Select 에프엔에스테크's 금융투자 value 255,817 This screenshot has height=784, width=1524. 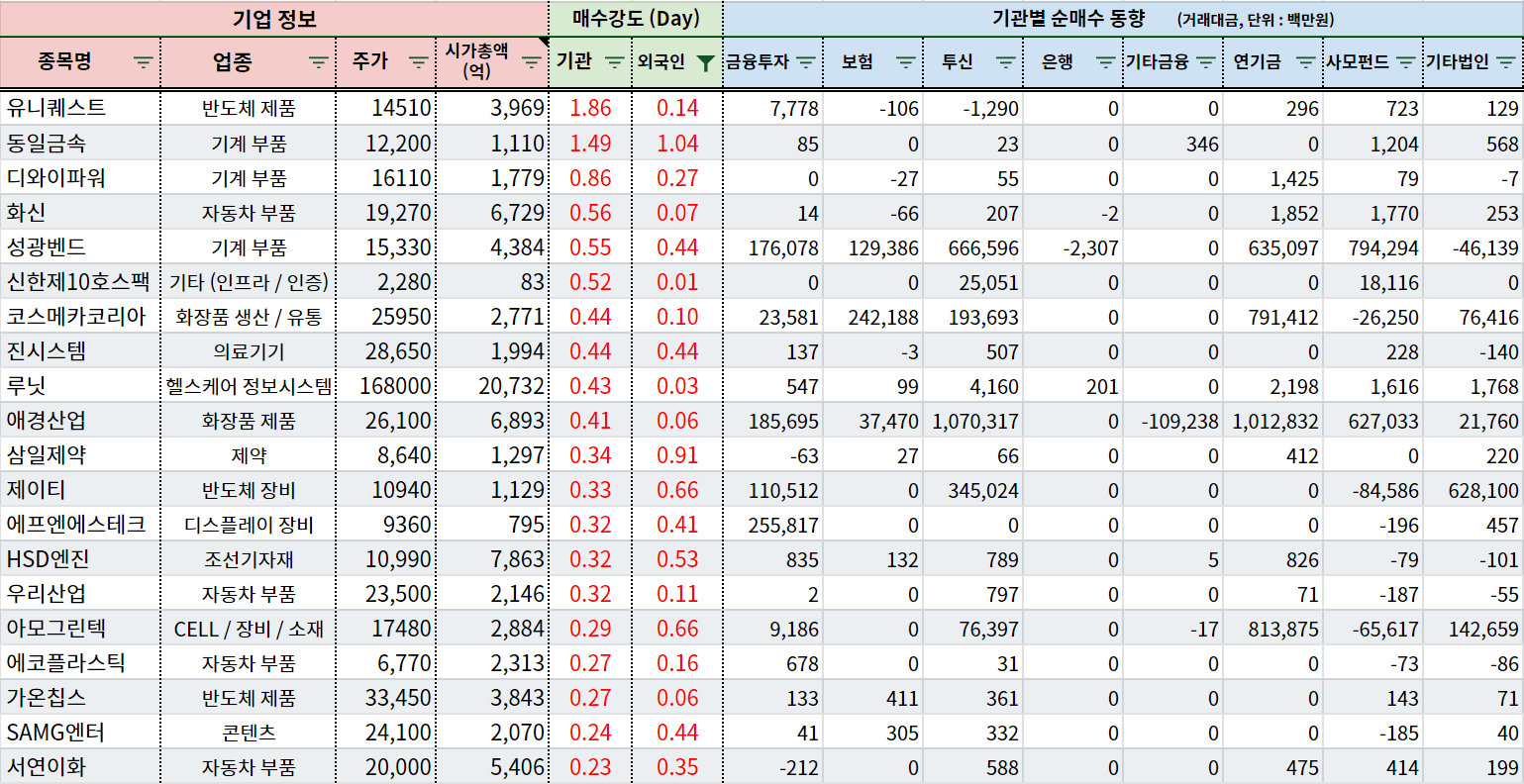click(773, 524)
